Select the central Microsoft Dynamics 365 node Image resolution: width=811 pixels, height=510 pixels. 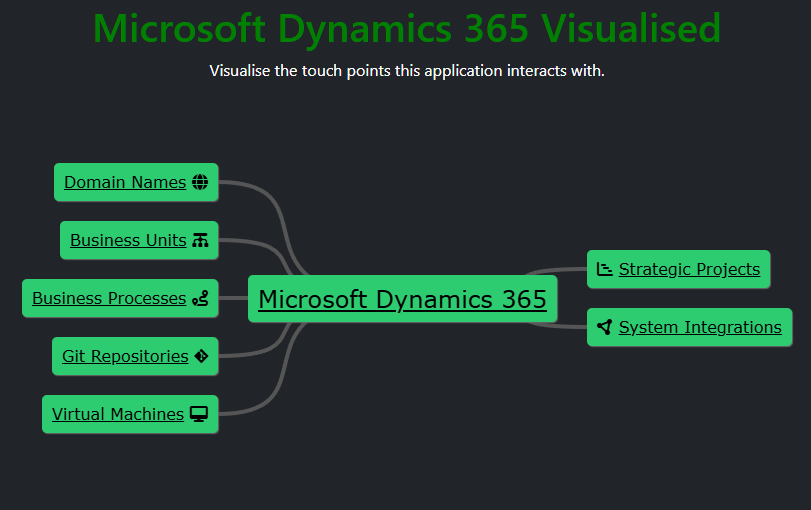tap(402, 299)
